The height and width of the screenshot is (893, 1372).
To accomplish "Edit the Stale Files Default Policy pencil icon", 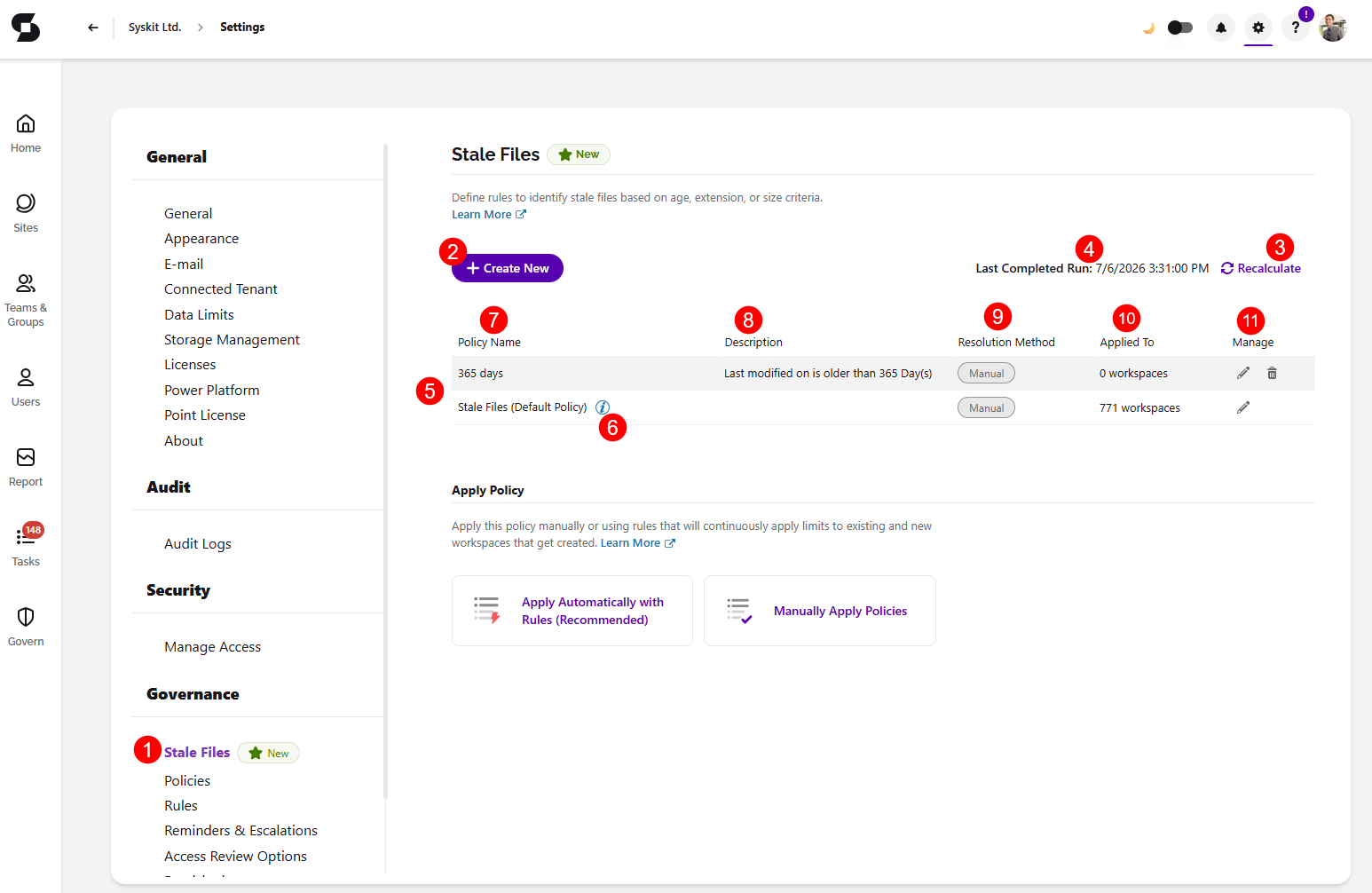I will (1243, 407).
